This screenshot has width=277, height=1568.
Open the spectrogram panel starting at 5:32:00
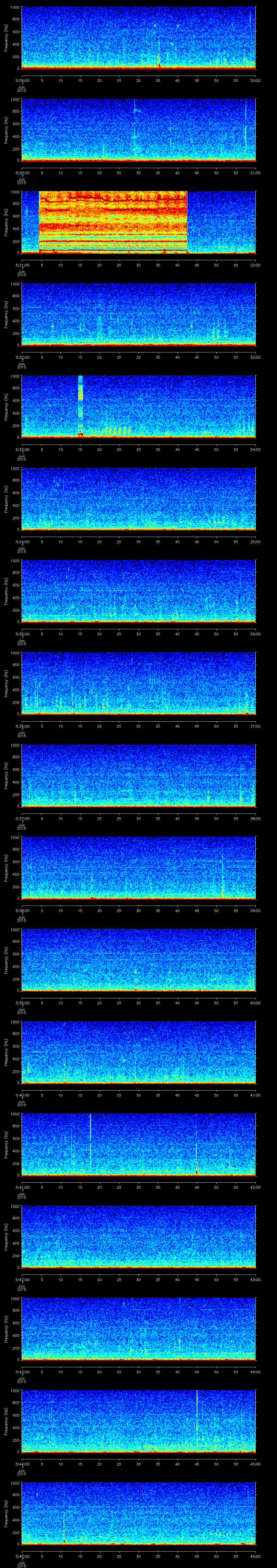138,314
